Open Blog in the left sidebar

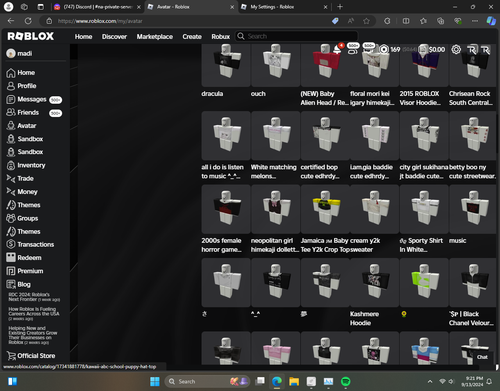(18, 284)
